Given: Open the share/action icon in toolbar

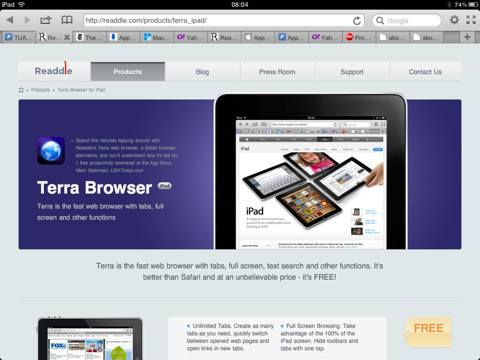Looking at the screenshot, I should click(x=46, y=20).
